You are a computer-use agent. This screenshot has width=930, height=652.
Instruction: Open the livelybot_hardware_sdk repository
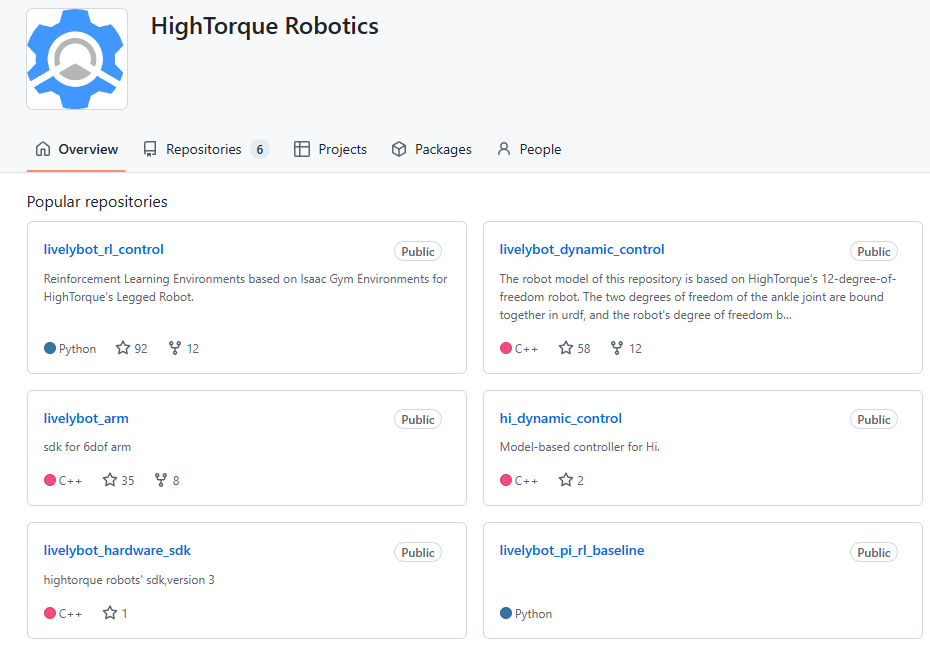click(x=117, y=550)
